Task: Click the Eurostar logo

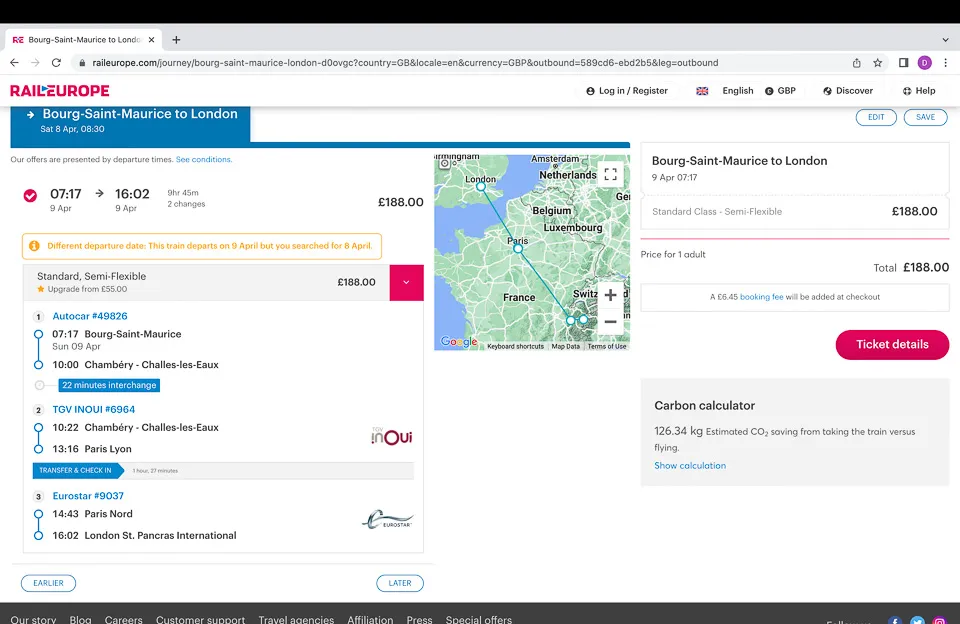Action: coord(388,519)
